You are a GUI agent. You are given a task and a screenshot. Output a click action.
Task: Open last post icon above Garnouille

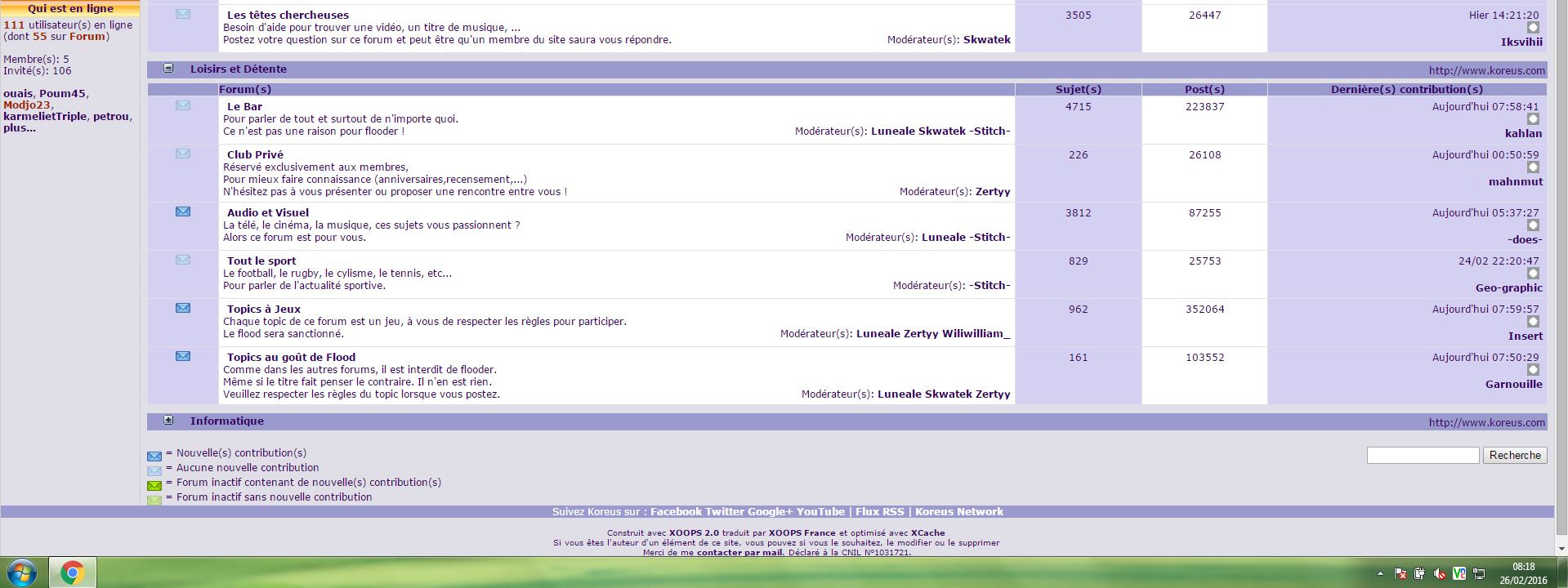tap(1533, 370)
